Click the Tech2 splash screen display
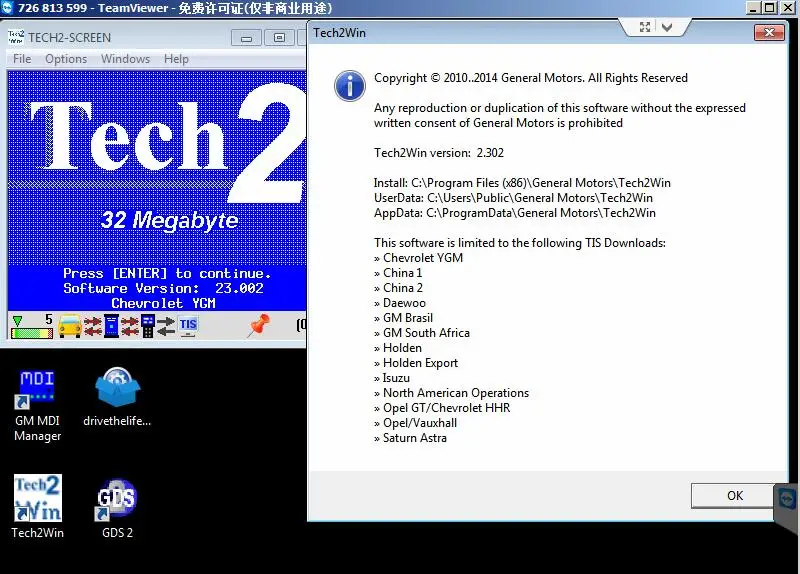Viewport: 800px width, 574px height. [157, 191]
